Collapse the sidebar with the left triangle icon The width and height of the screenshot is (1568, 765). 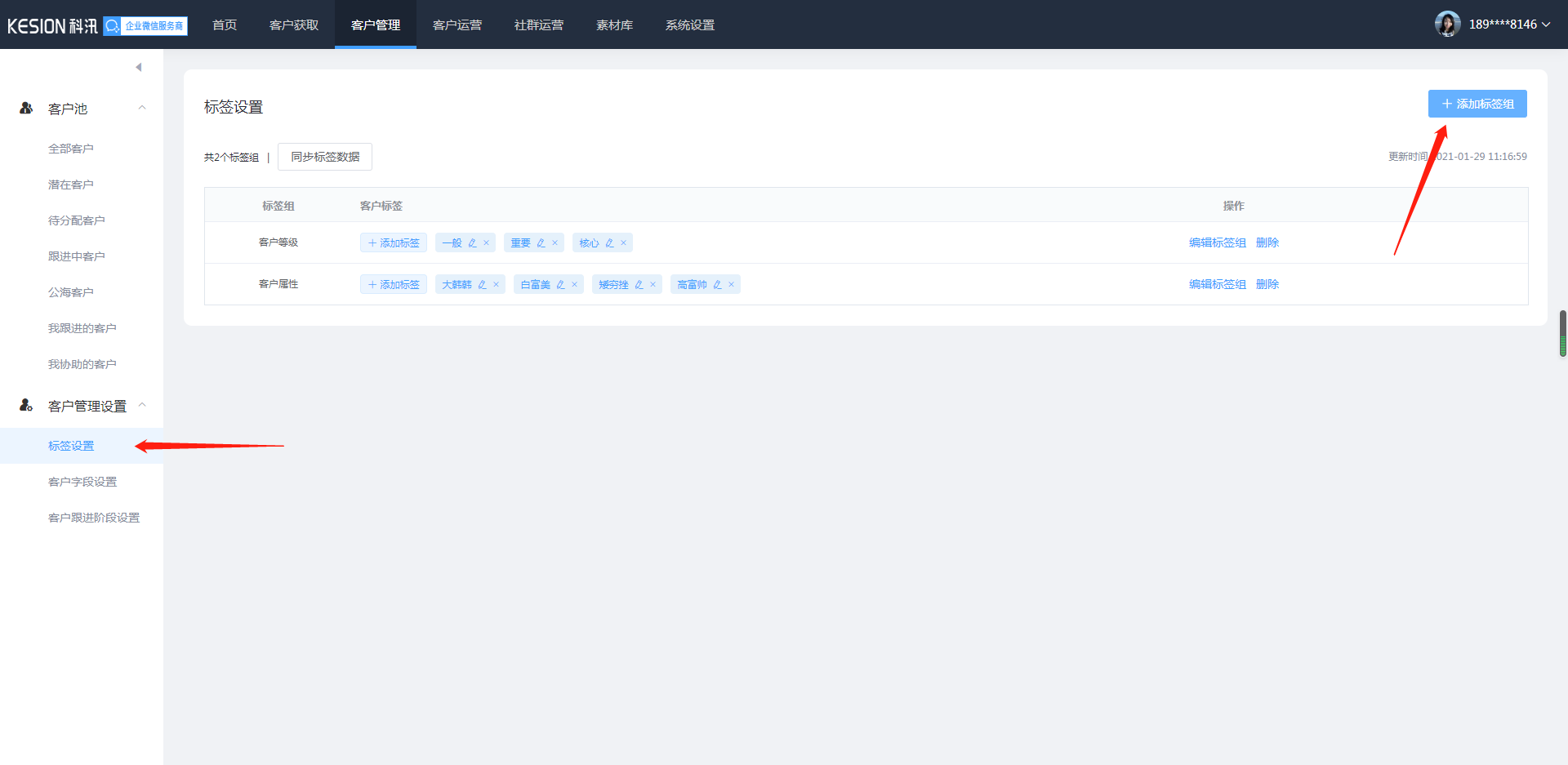click(x=139, y=67)
